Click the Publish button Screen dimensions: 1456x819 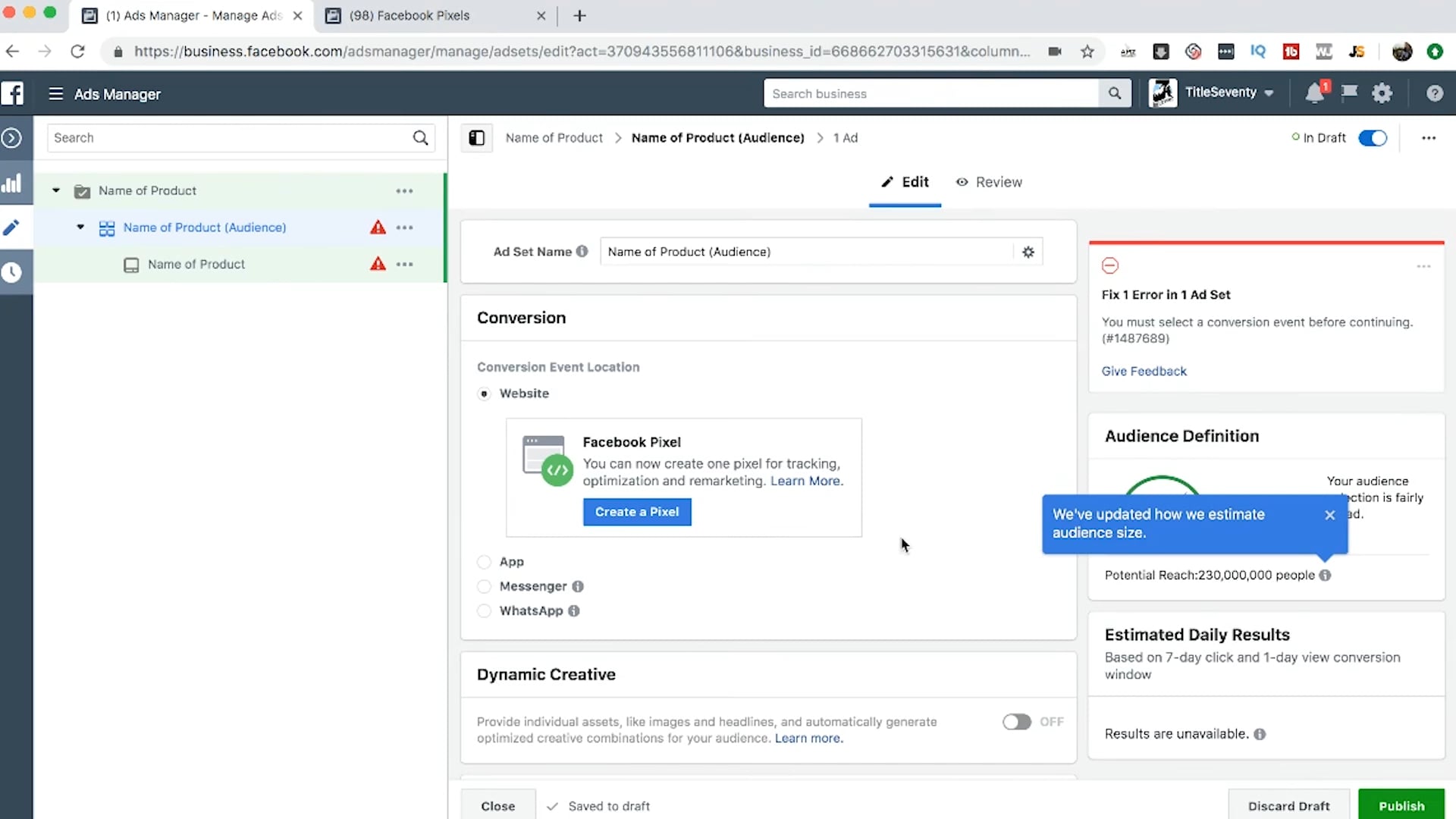1401,805
